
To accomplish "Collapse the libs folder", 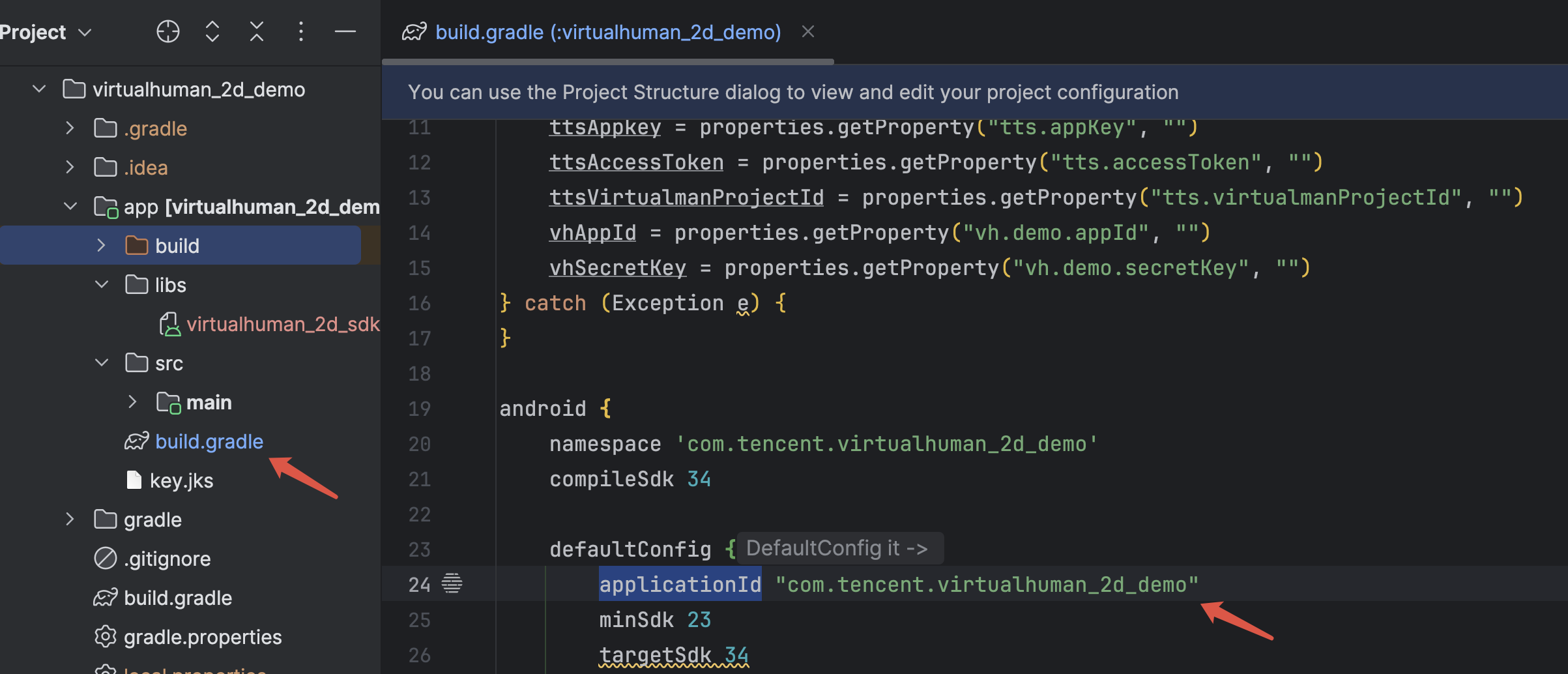I will [x=102, y=285].
